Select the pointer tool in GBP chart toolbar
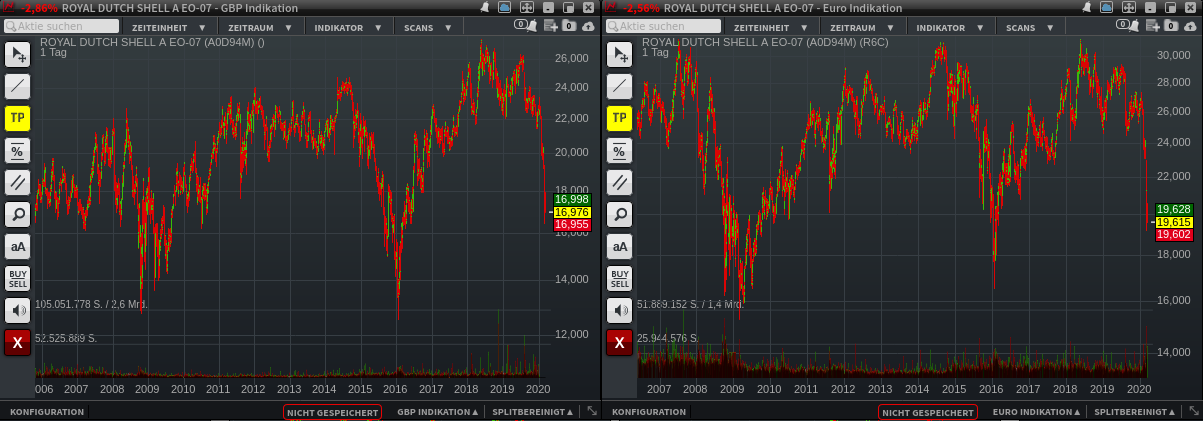The width and height of the screenshot is (1203, 421). click(x=17, y=54)
